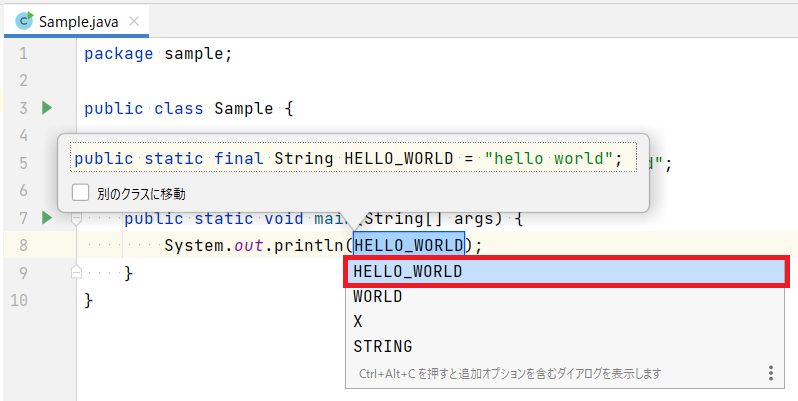Choose STRING name suggestion

coord(565,346)
